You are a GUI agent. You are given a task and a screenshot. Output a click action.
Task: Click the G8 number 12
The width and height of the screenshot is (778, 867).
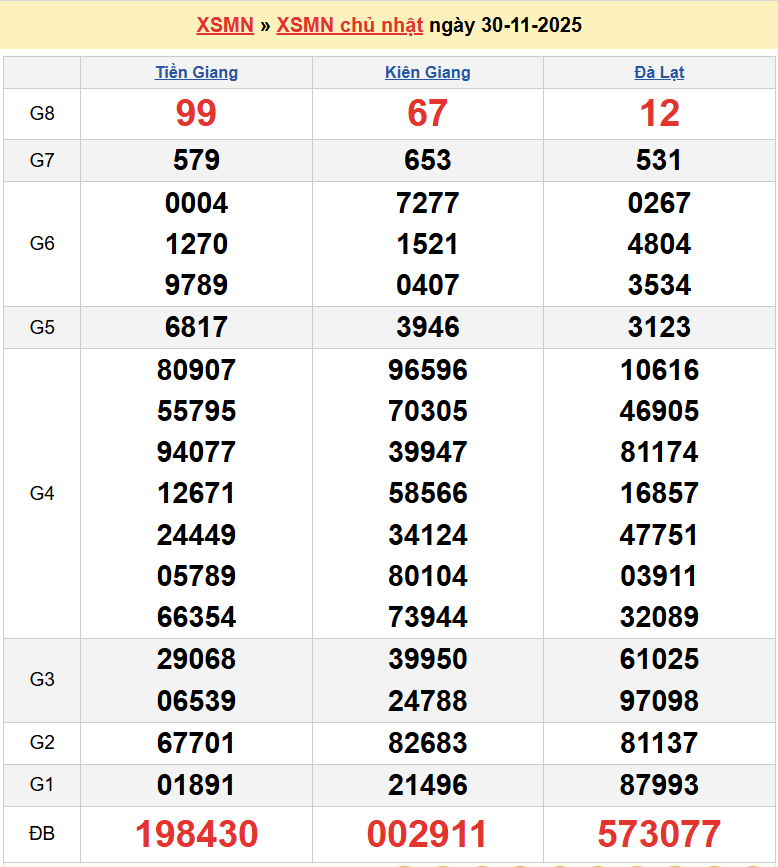[659, 114]
